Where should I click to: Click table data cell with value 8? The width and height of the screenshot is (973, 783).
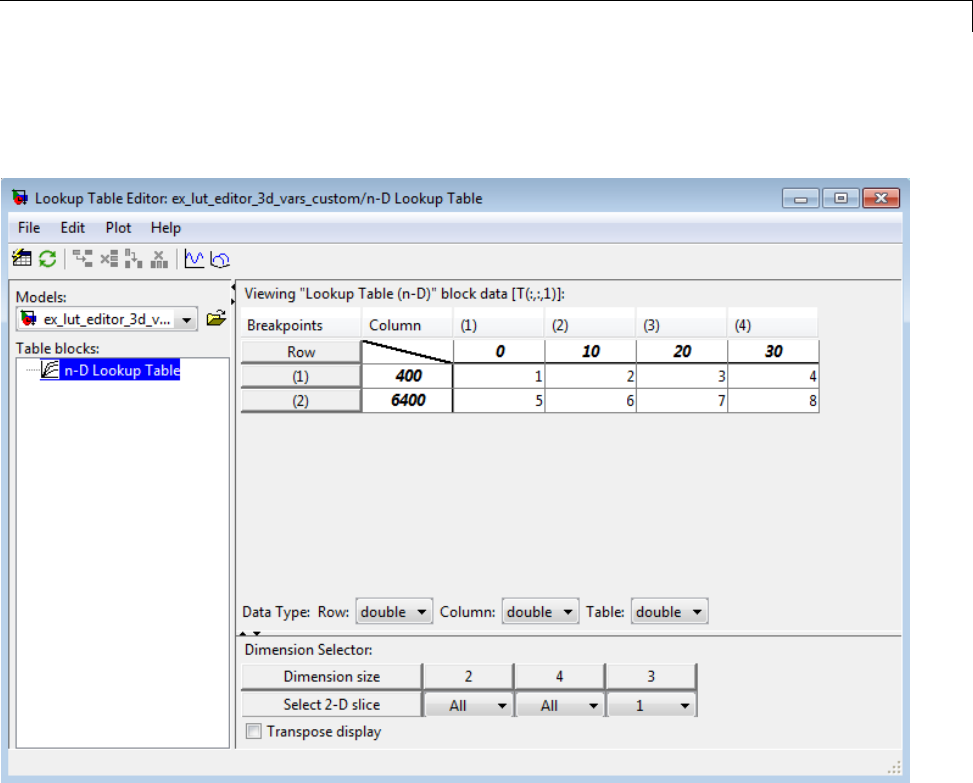point(773,400)
